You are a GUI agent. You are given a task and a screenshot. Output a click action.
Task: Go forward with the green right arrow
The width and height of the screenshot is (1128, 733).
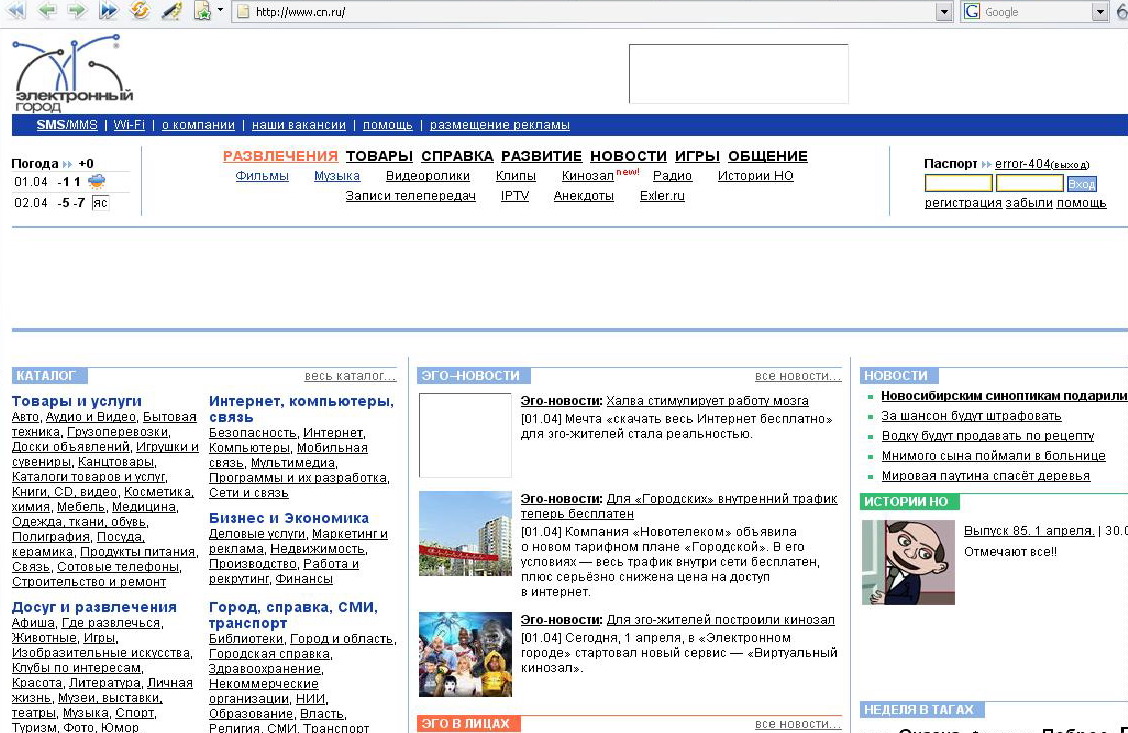coord(77,11)
